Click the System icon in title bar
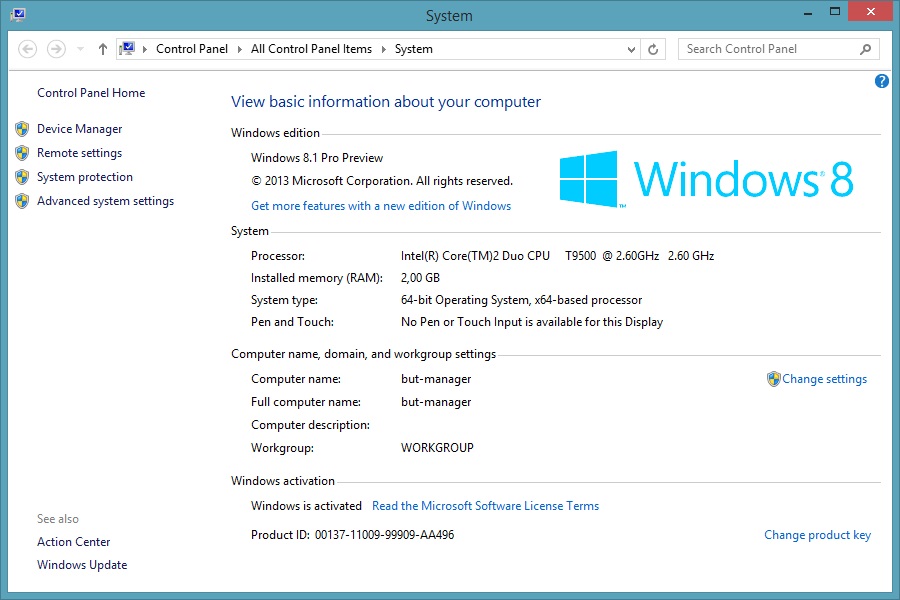This screenshot has height=600, width=900. coord(18,15)
